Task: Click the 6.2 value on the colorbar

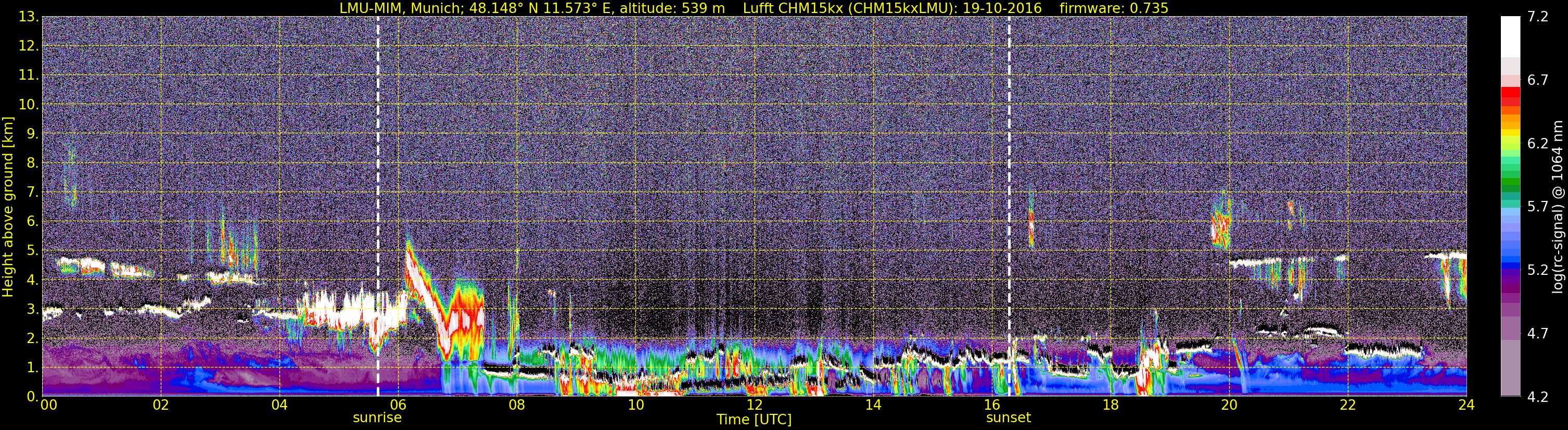Action: (x=1538, y=144)
